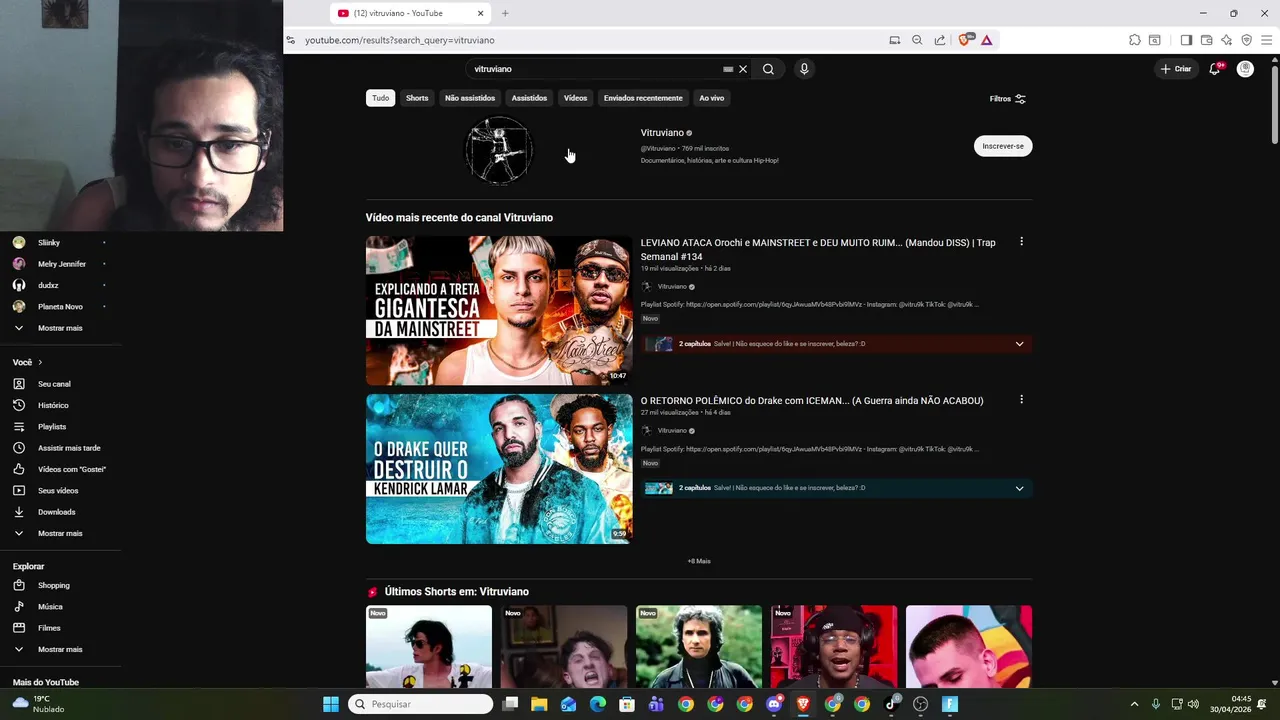Open the Brave Shields lion icon
The width and height of the screenshot is (1280, 720).
pyautogui.click(x=964, y=40)
